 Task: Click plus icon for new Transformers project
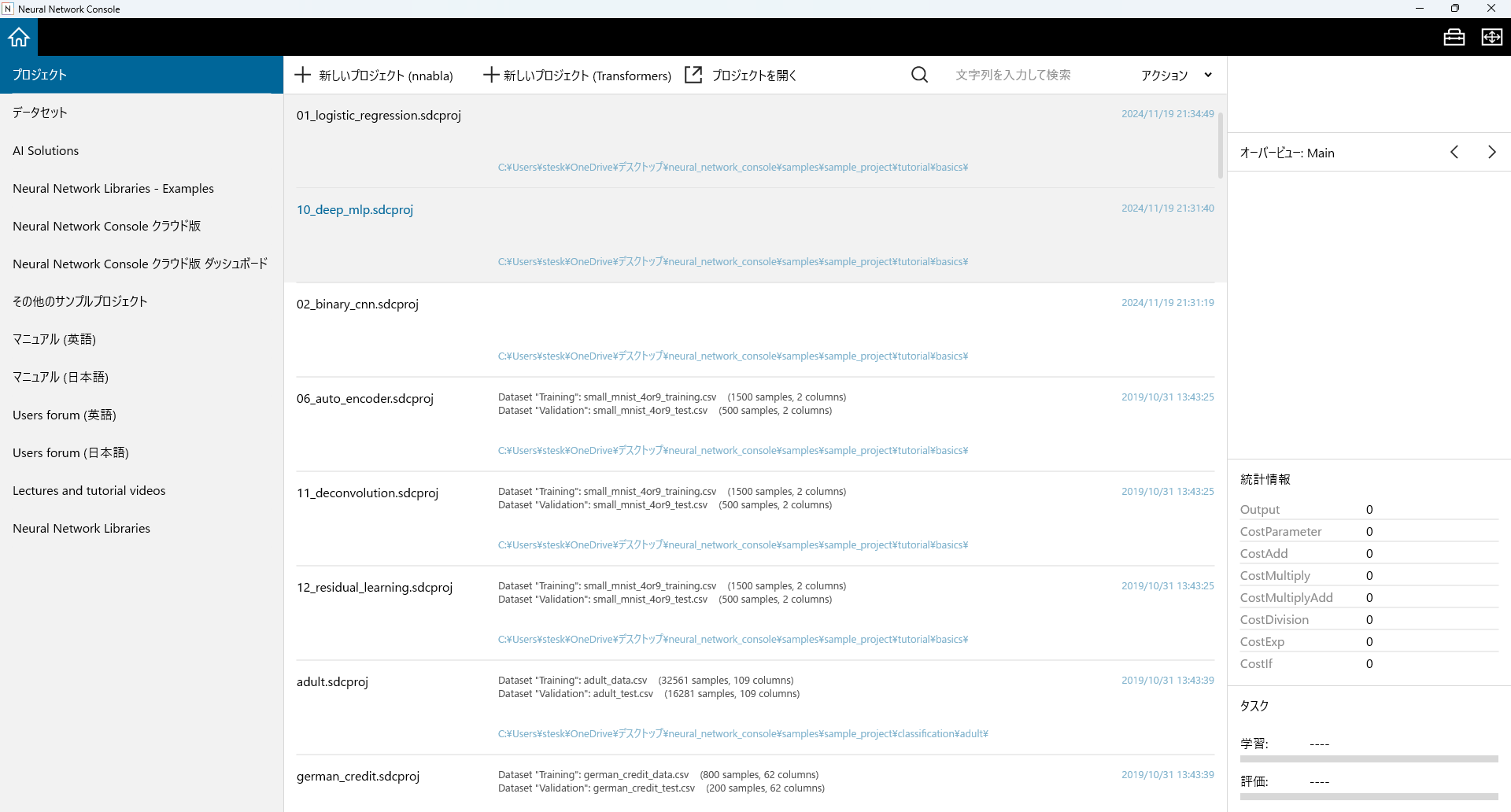491,75
